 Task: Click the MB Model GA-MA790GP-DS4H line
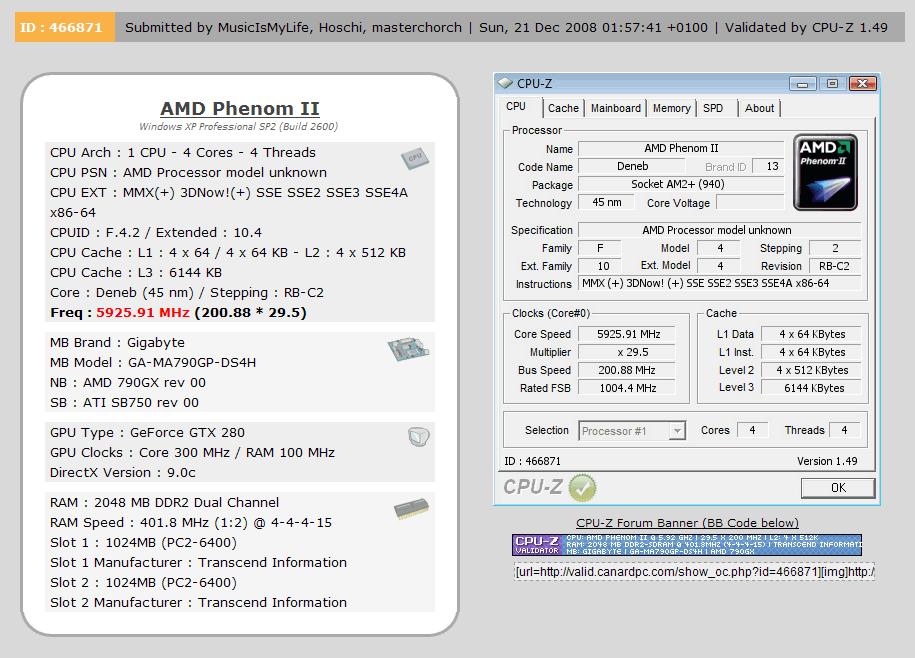(153, 363)
